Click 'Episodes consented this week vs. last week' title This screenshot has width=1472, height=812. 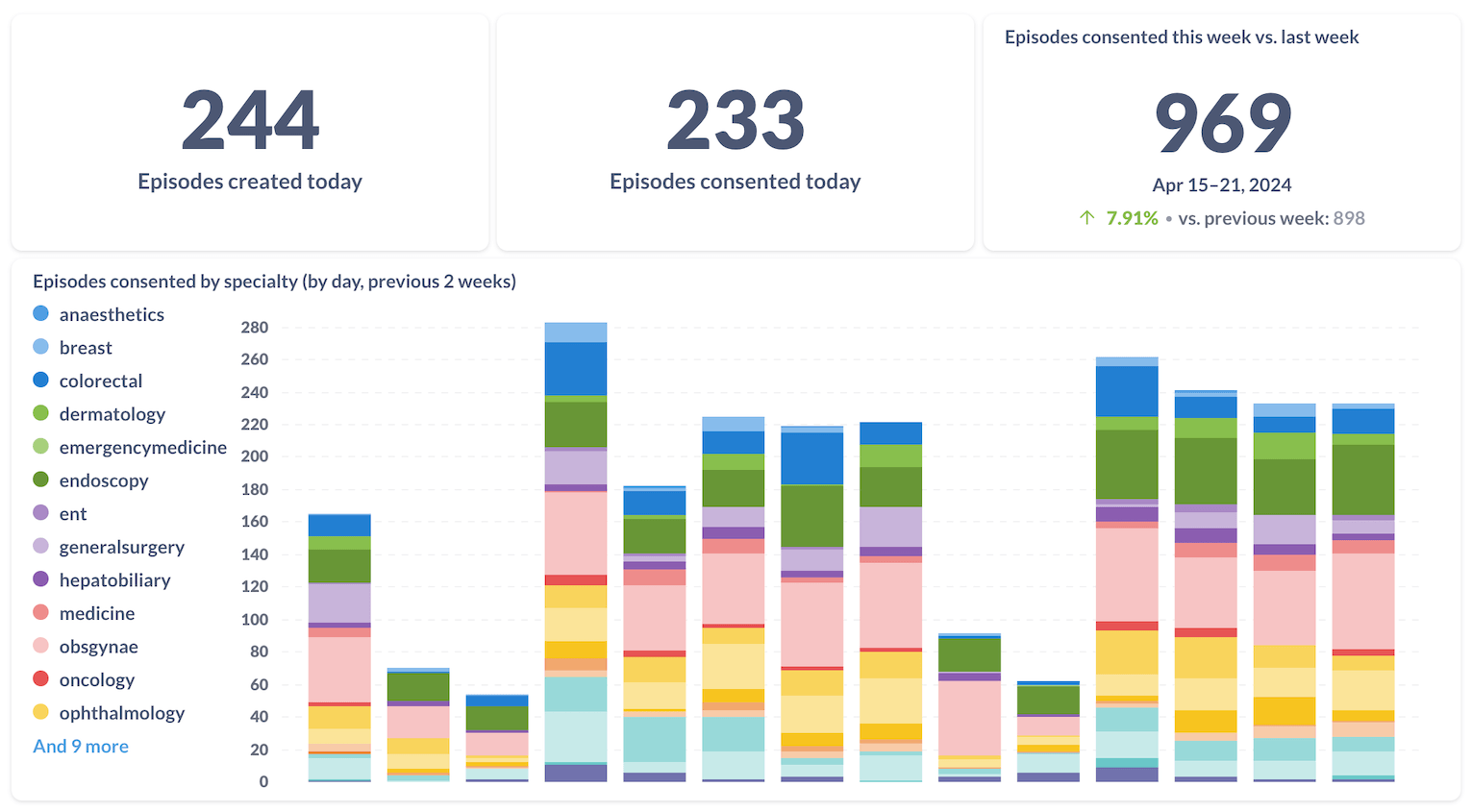[1182, 37]
